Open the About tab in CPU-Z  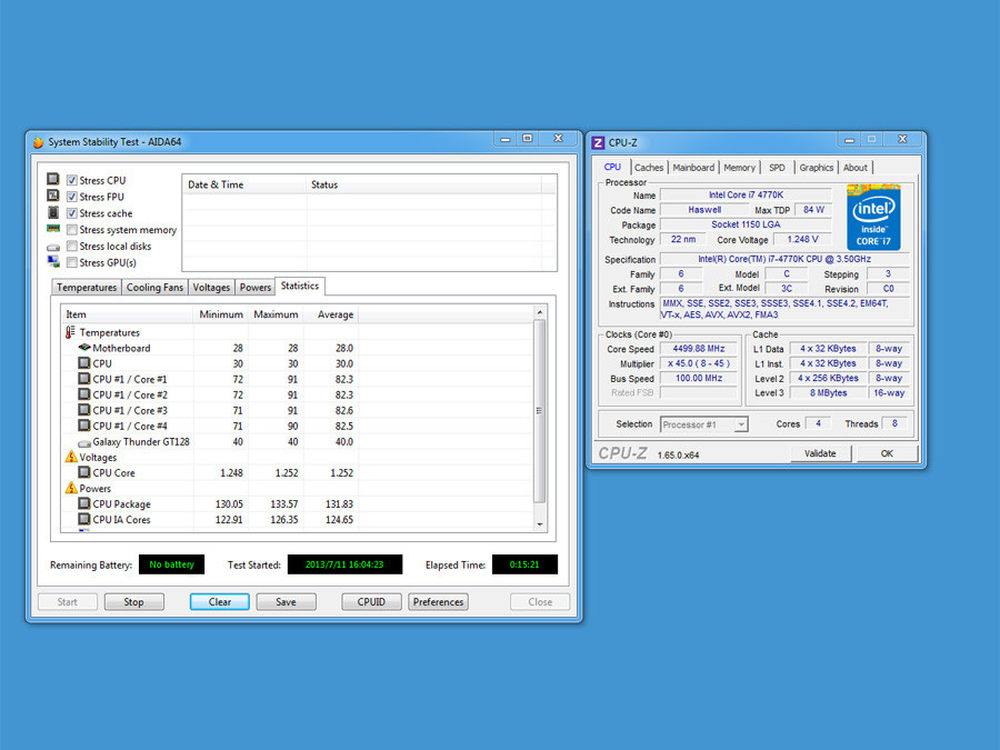855,168
